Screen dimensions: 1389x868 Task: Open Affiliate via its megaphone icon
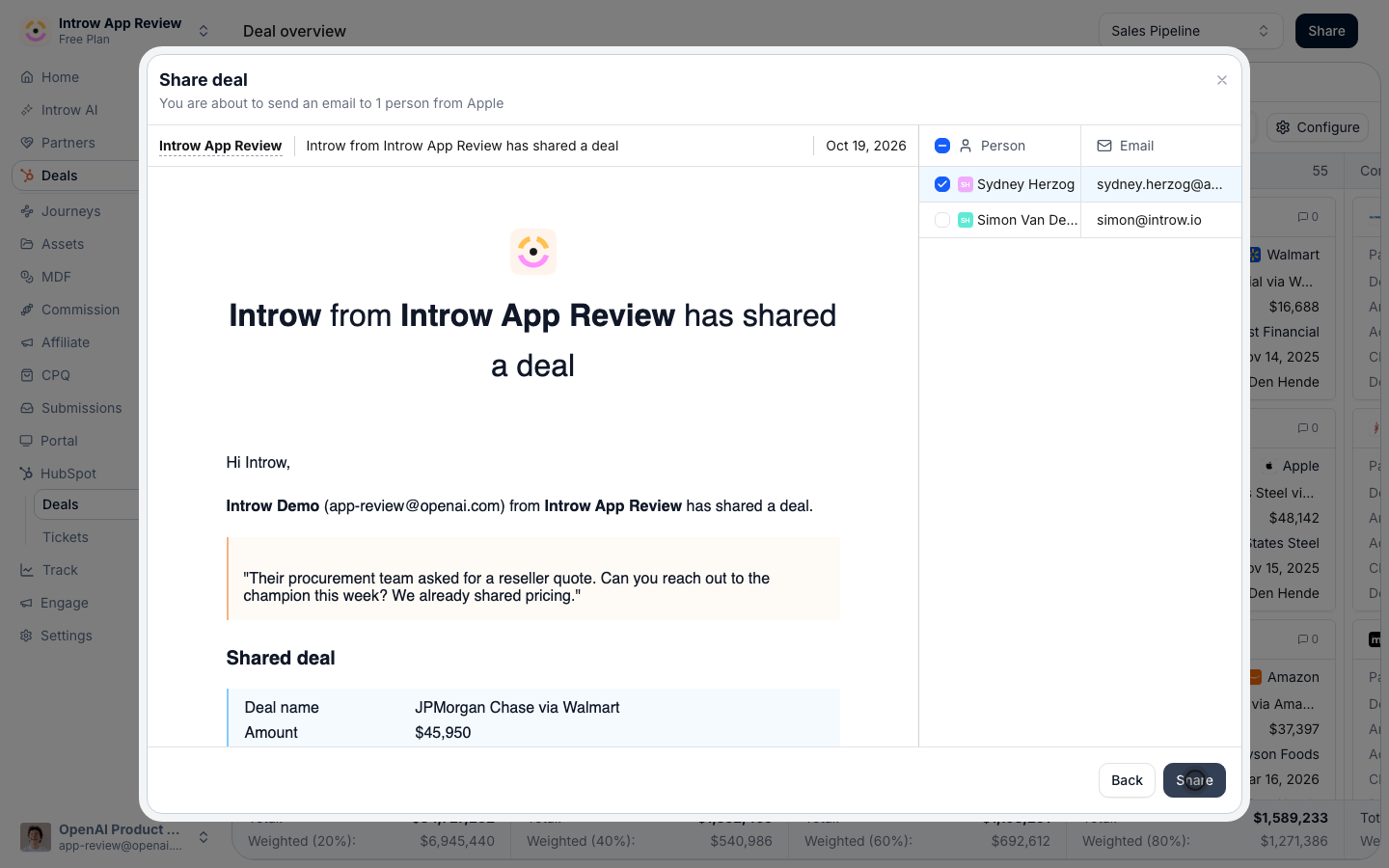(27, 342)
